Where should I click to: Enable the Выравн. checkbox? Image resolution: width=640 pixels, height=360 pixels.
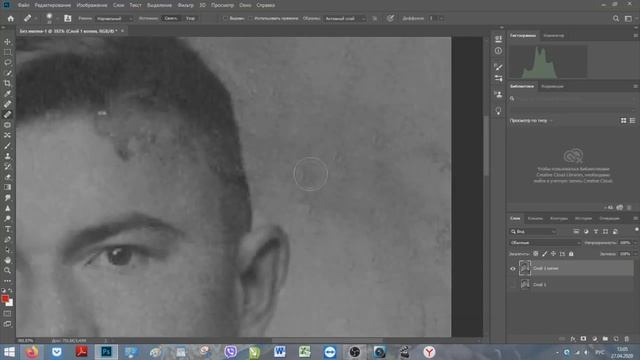click(225, 18)
